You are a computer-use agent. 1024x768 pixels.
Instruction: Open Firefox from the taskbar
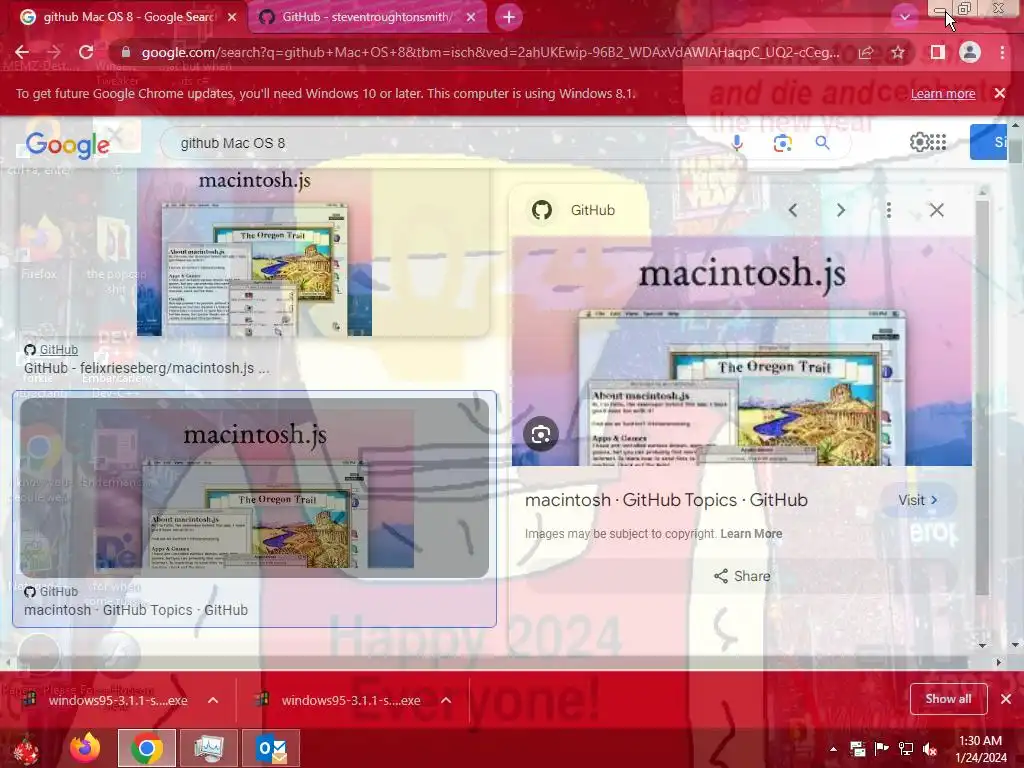coord(86,748)
